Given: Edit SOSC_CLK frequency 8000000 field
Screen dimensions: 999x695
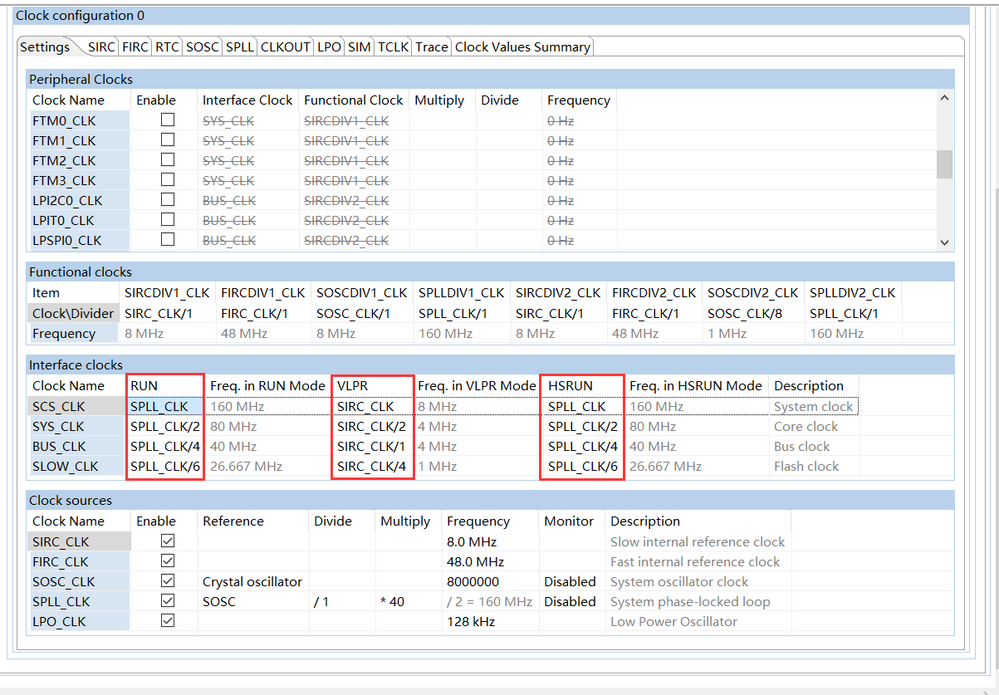Looking at the screenshot, I should click(x=490, y=582).
